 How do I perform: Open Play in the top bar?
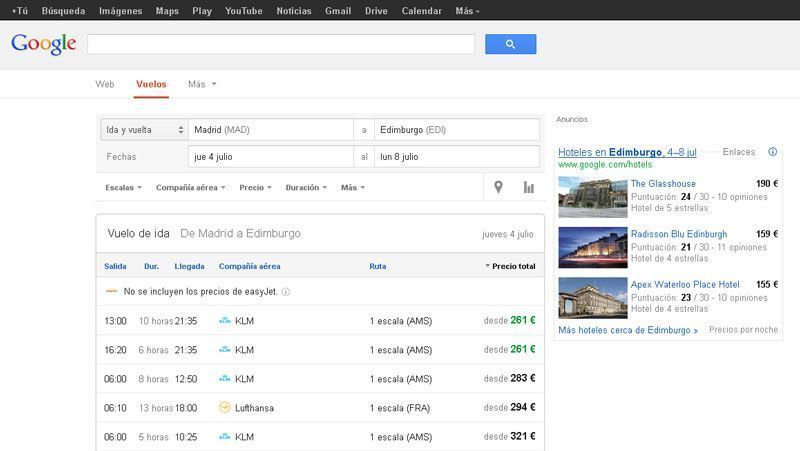(x=202, y=11)
